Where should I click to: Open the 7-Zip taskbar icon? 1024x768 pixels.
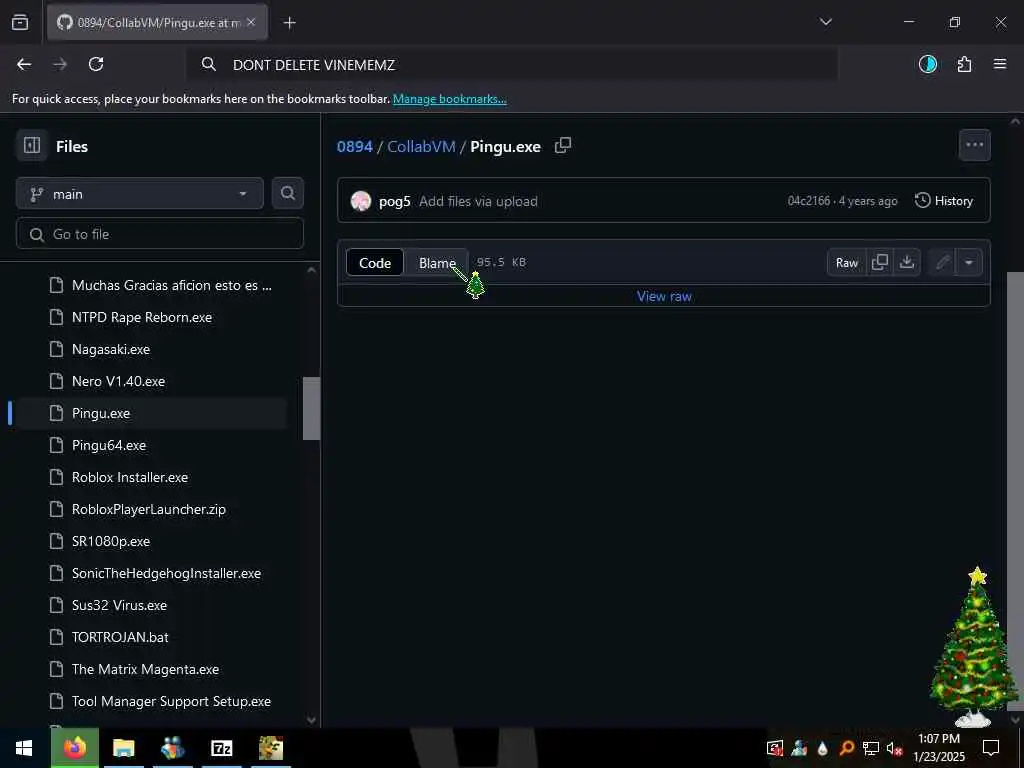pos(221,748)
